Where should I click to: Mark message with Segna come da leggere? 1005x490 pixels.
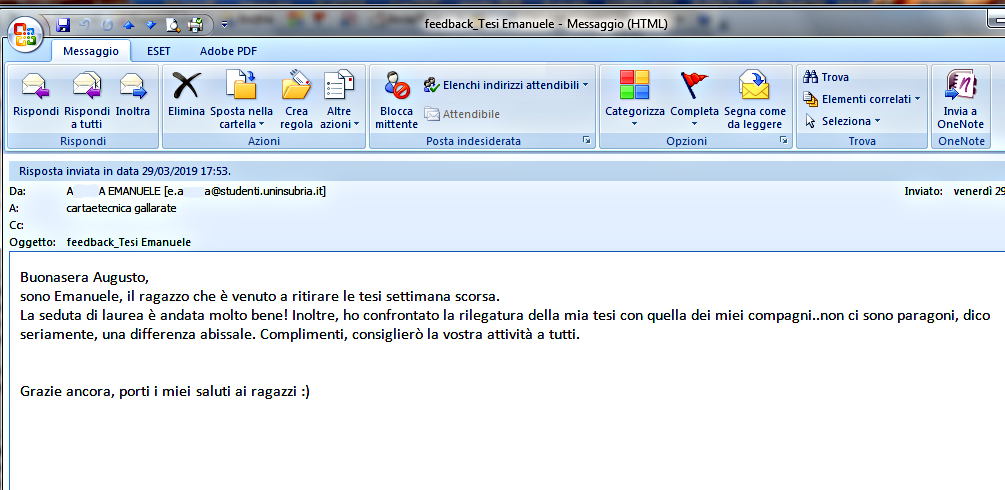point(755,99)
